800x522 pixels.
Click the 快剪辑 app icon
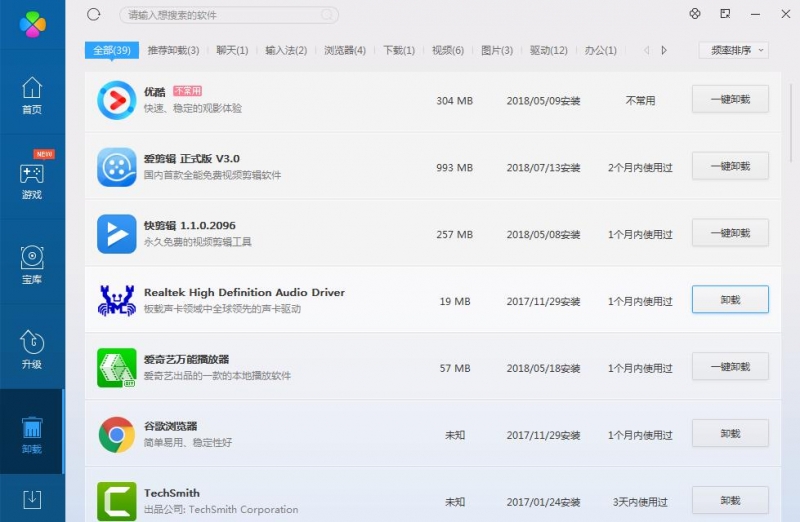point(117,234)
